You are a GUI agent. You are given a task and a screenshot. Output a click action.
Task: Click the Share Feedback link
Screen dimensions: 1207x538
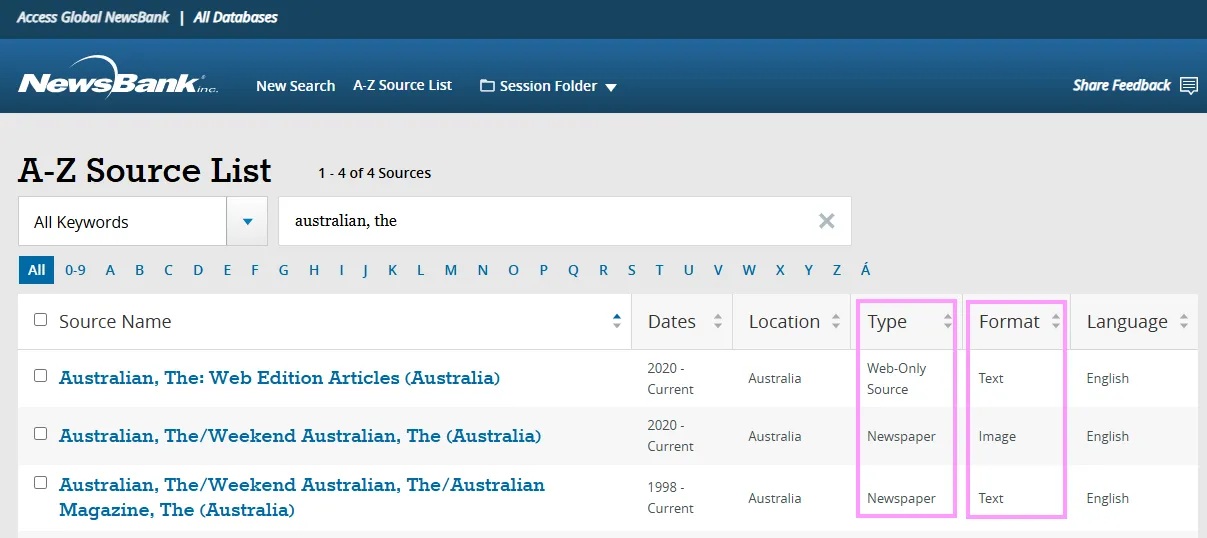coord(1122,85)
